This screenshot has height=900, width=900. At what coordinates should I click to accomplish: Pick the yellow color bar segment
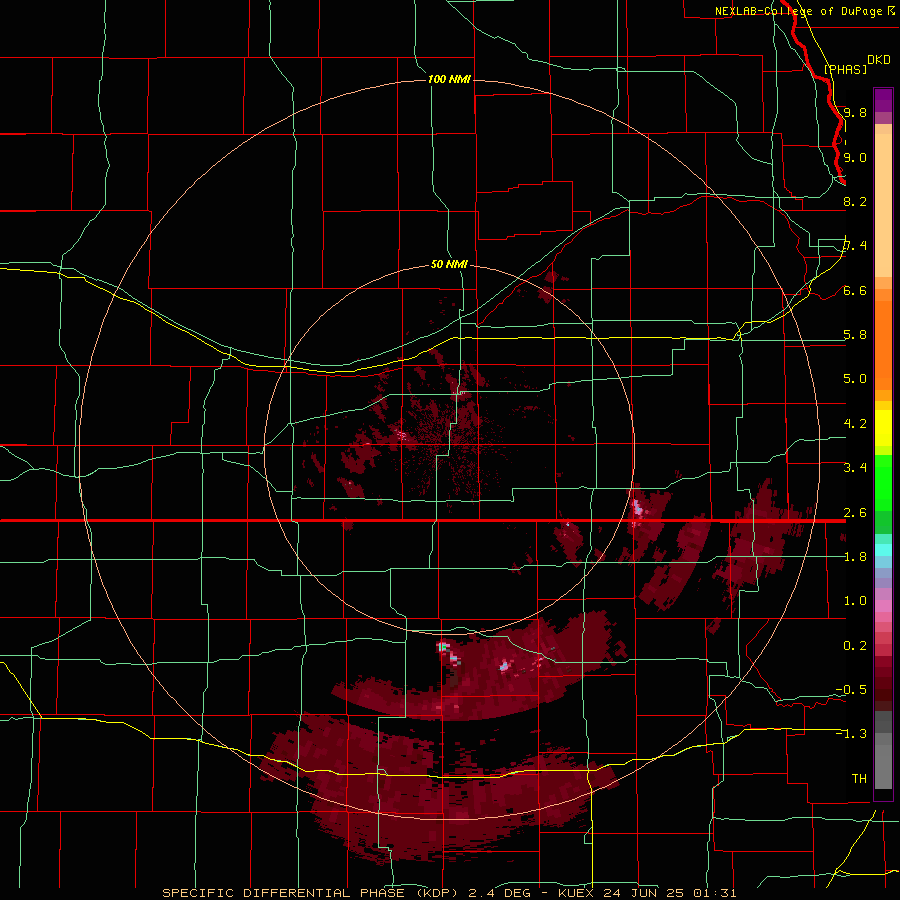883,428
